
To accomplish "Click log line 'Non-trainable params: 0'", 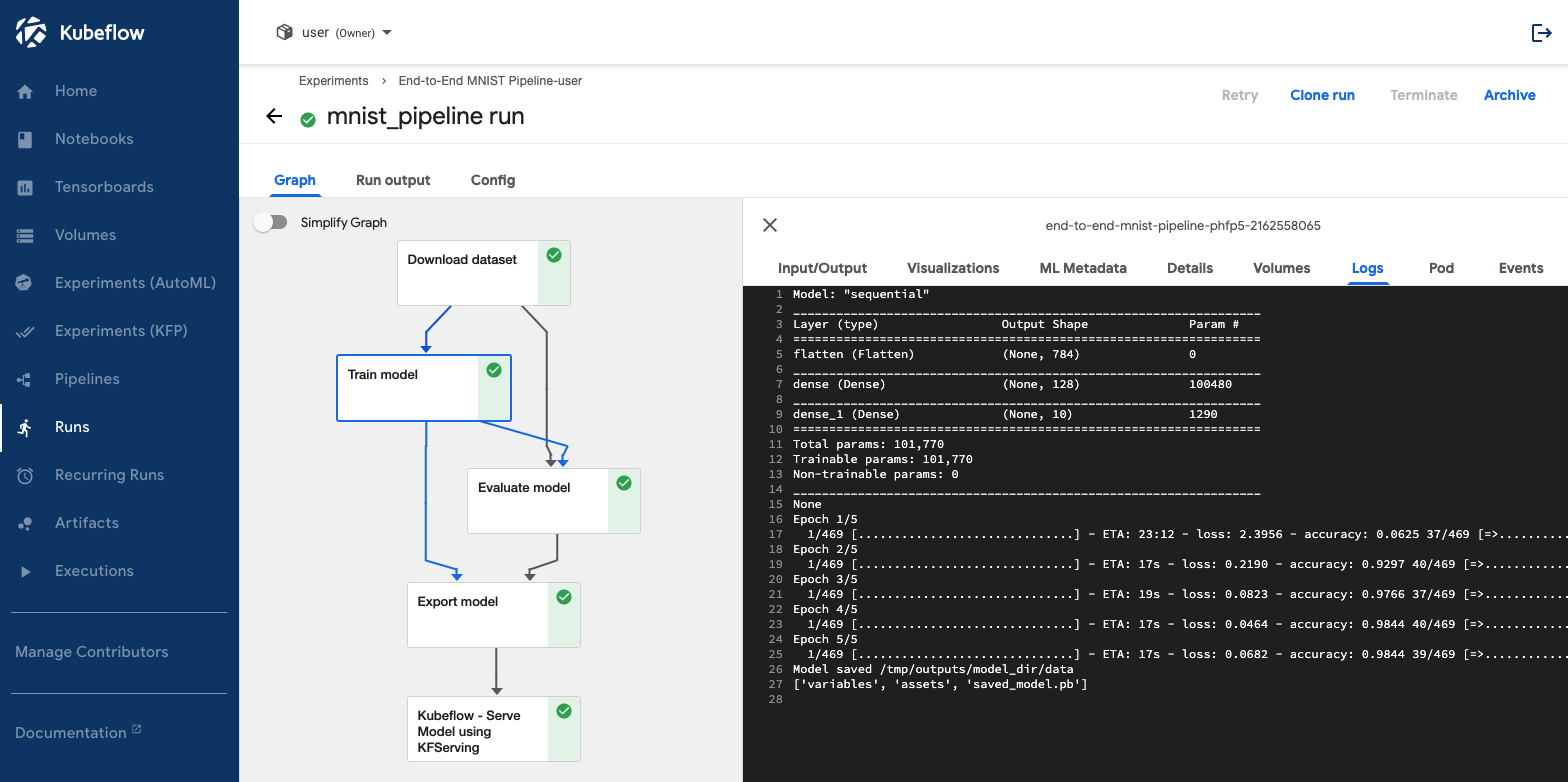I will pyautogui.click(x=875, y=474).
